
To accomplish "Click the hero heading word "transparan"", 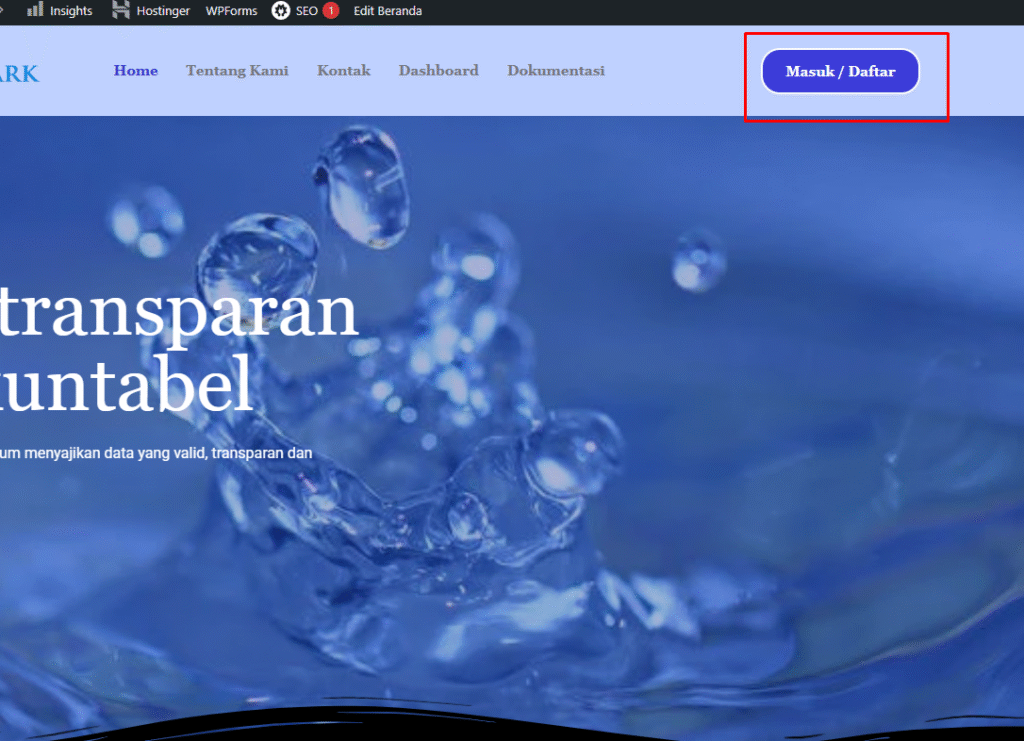I will pyautogui.click(x=178, y=312).
